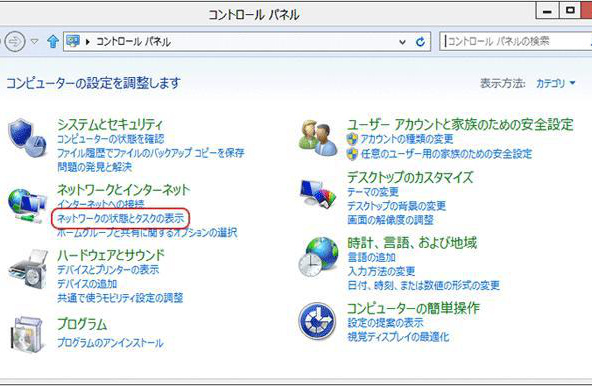Click the コントロール パネルの検索 search field
The height and width of the screenshot is (386, 592).
(x=516, y=41)
